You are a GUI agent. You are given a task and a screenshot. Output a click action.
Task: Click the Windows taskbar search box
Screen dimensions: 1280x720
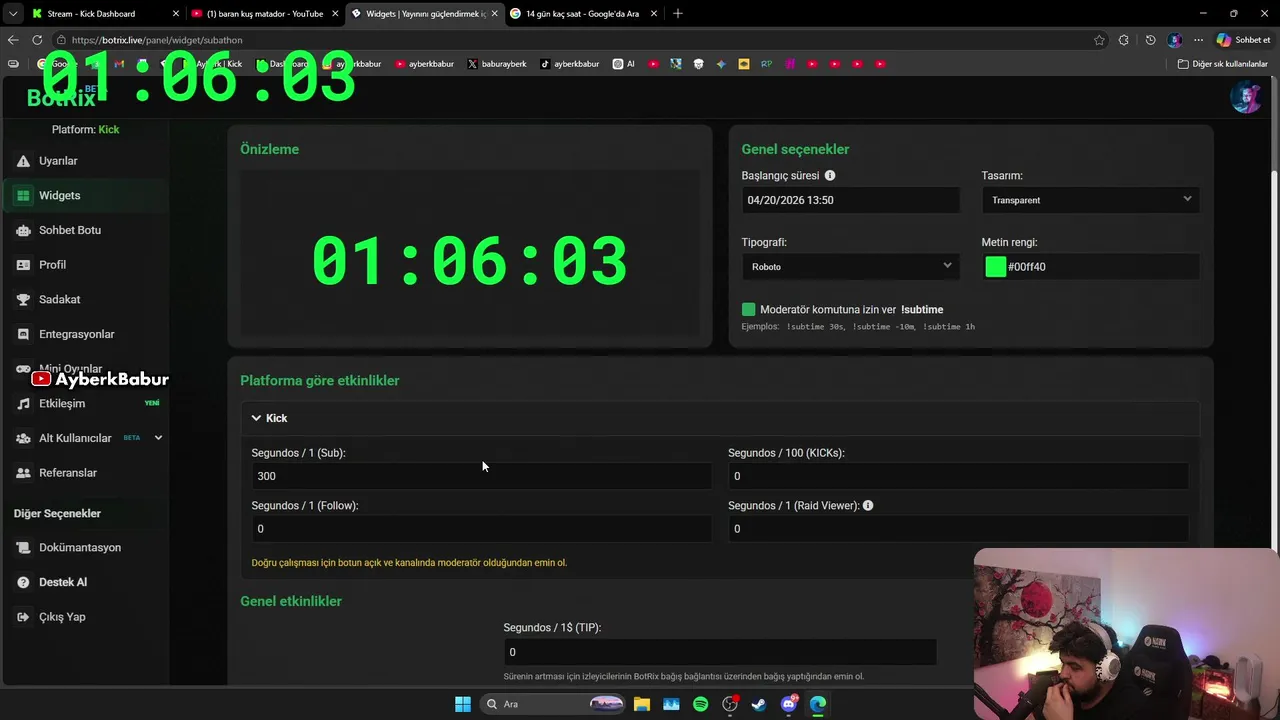(550, 704)
